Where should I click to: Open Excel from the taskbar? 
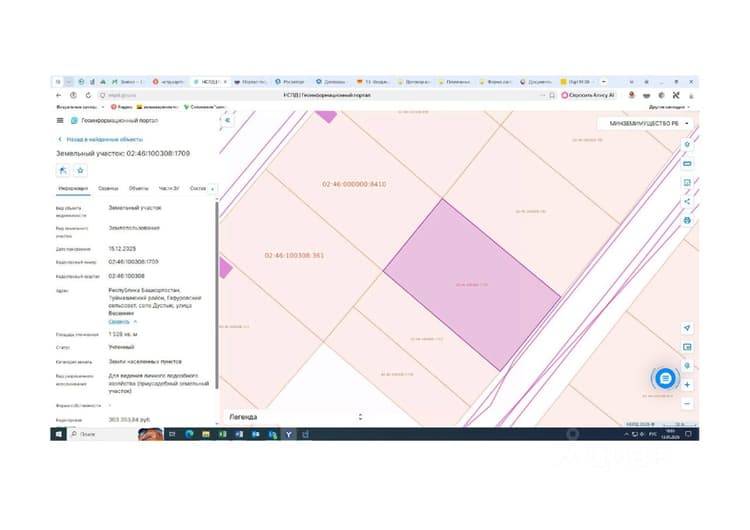(x=222, y=434)
